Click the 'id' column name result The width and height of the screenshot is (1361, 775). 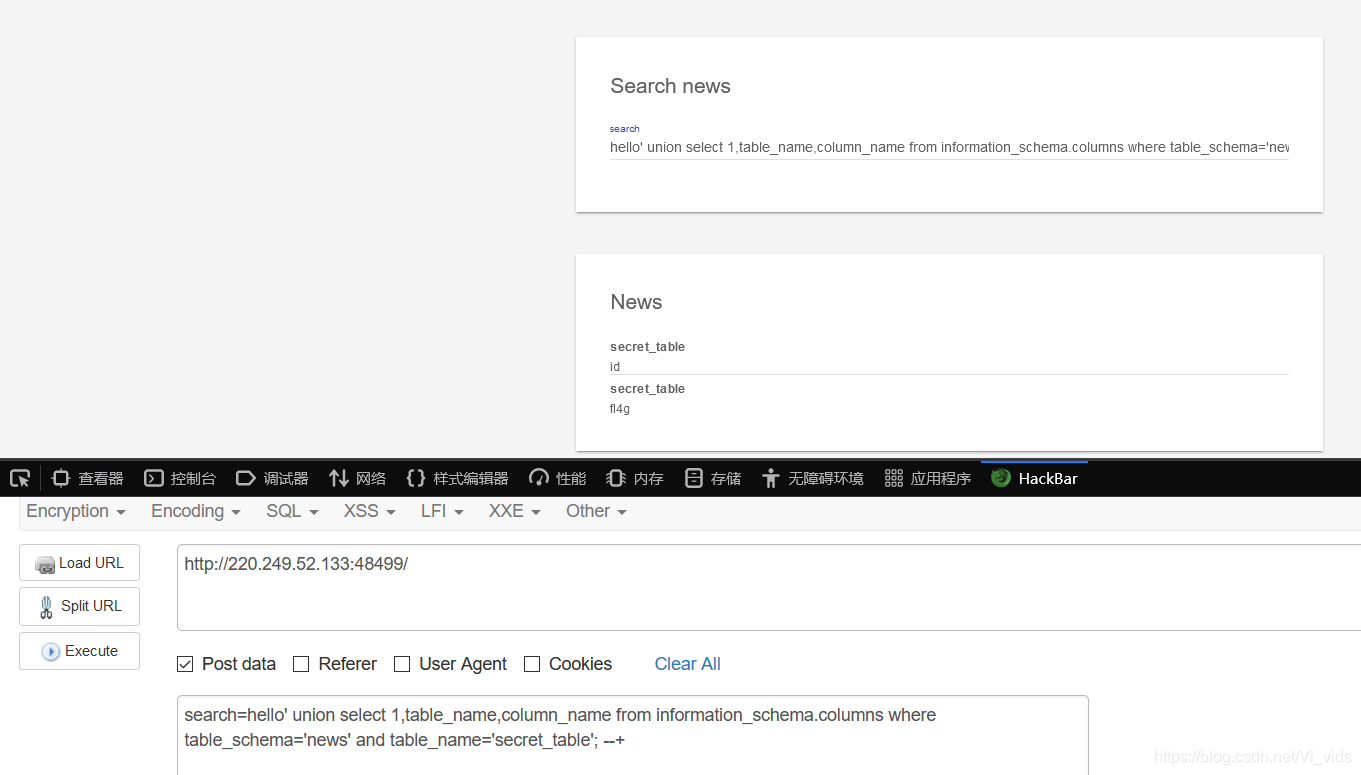(x=615, y=367)
